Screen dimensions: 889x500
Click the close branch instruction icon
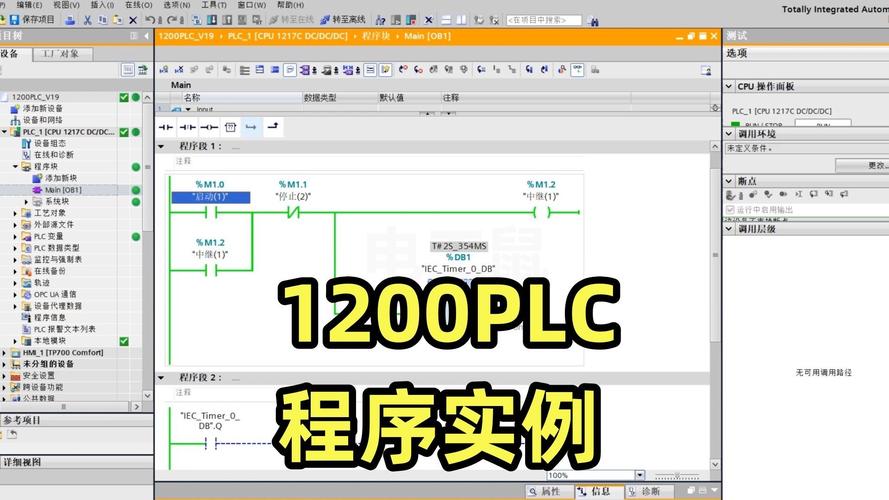click(273, 127)
